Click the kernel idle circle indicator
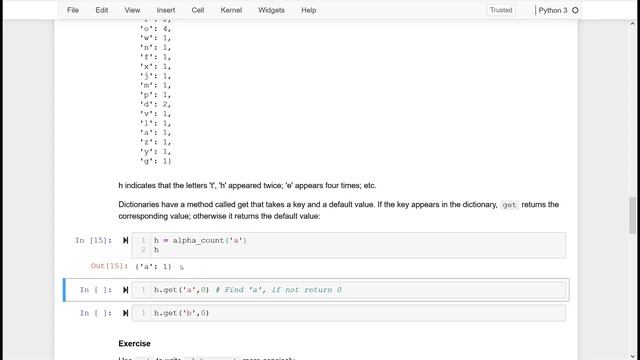Viewport: 640px width, 360px height. tap(575, 10)
